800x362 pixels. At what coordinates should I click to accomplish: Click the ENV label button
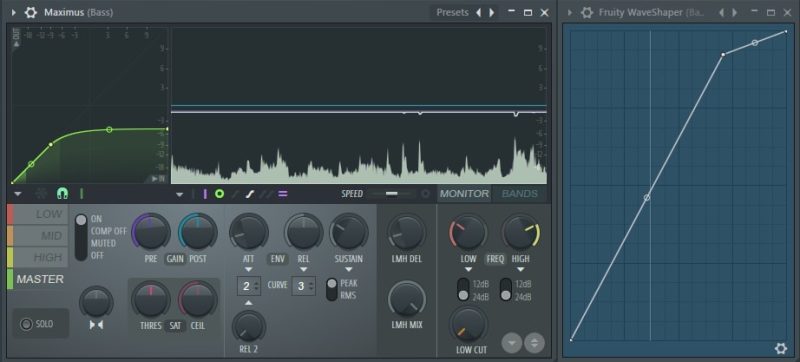click(278, 259)
